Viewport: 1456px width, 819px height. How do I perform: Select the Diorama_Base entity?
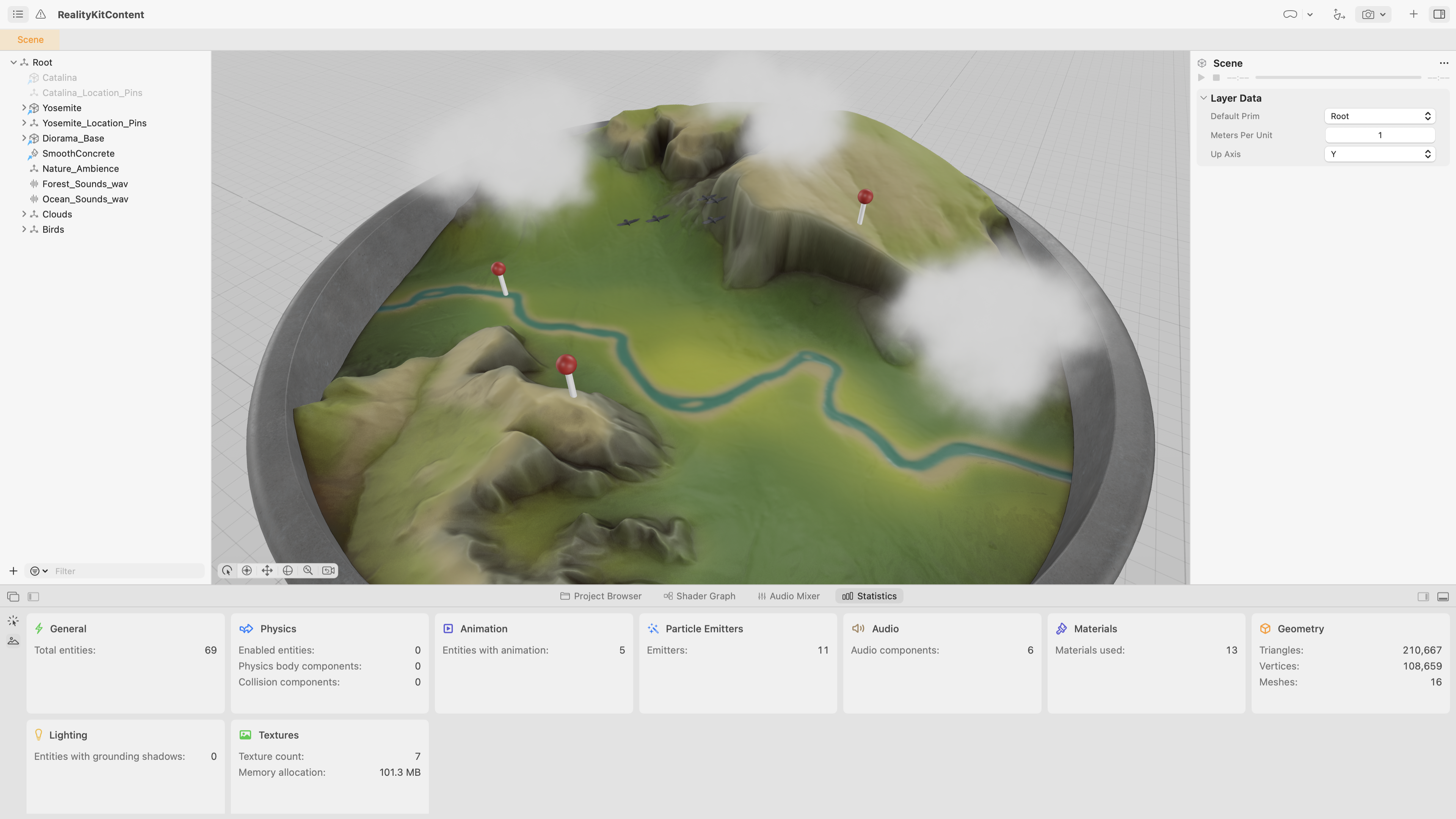click(x=73, y=138)
